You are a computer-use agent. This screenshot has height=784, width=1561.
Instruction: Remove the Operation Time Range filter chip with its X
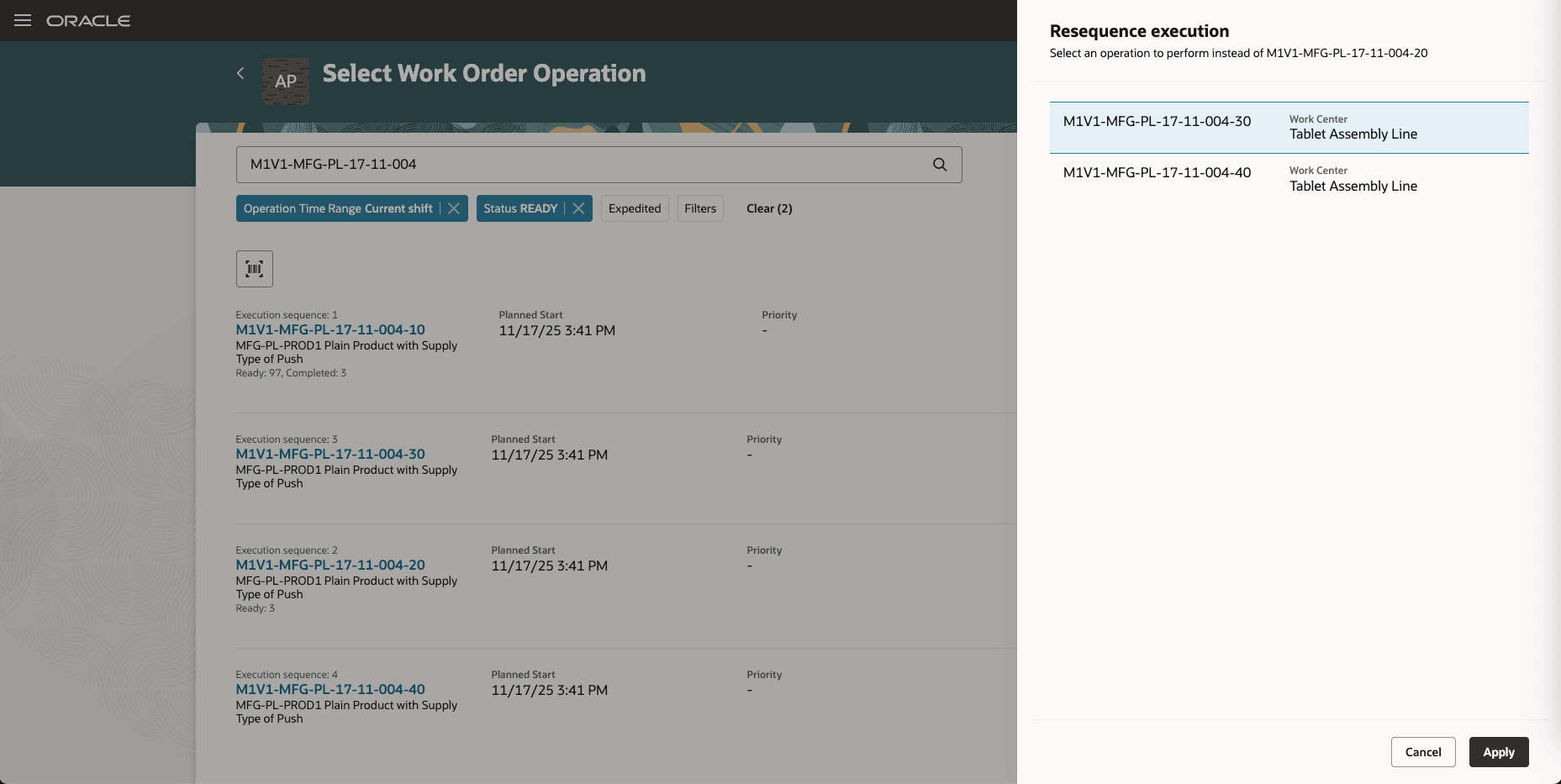[x=455, y=208]
